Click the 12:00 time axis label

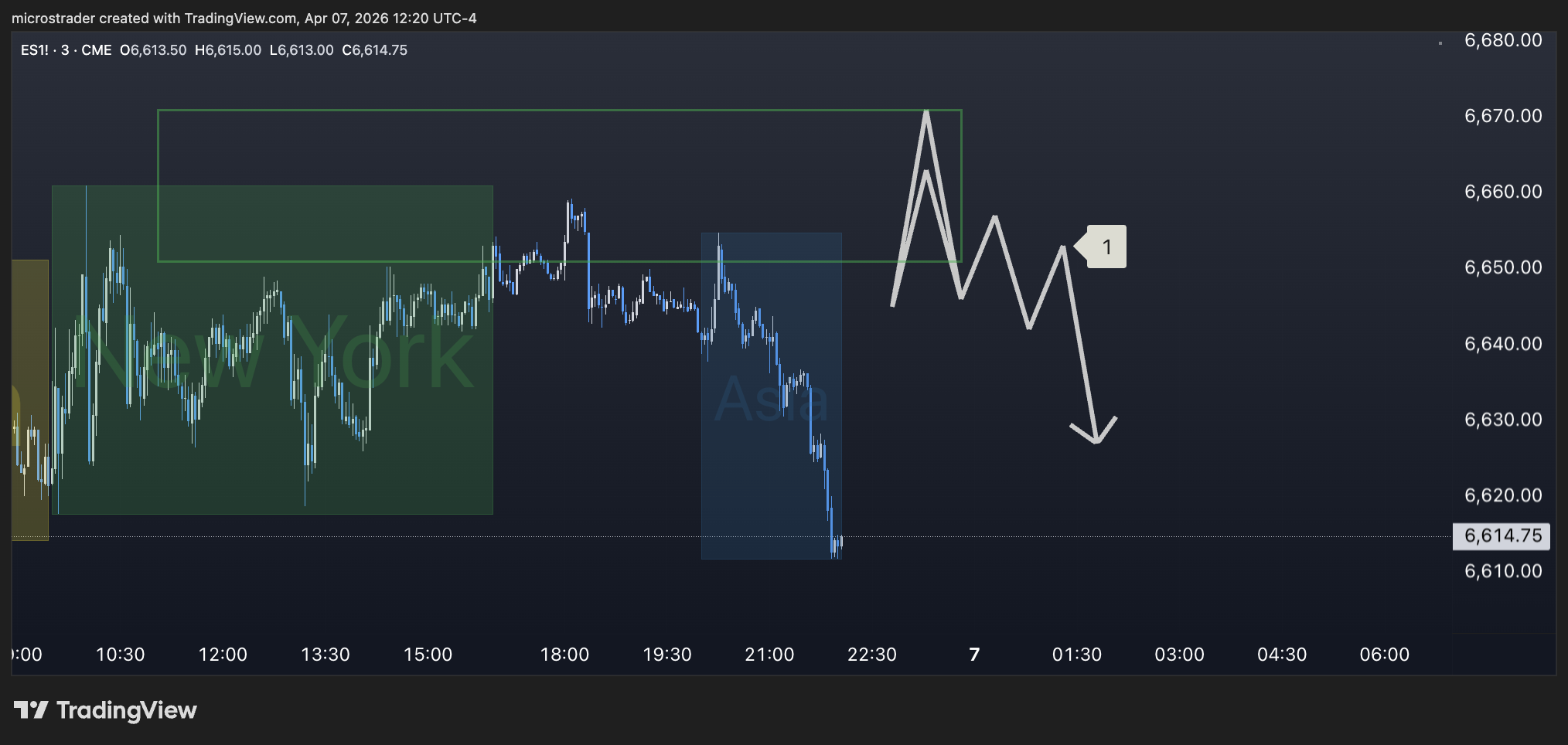point(223,655)
